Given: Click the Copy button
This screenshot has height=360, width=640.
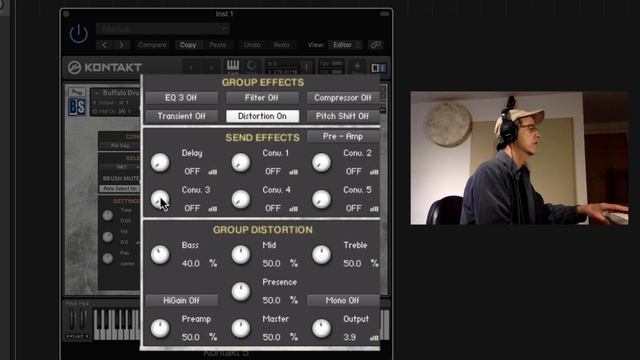Looking at the screenshot, I should click(x=188, y=45).
